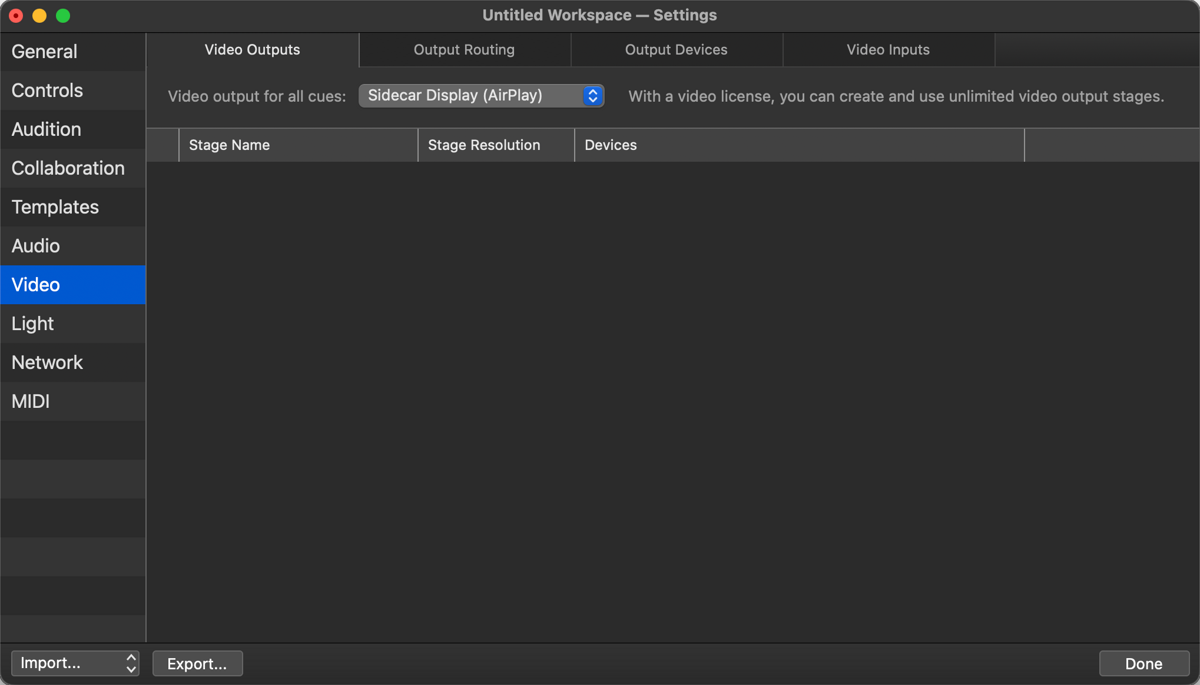Select the Video sidebar item

(73, 285)
